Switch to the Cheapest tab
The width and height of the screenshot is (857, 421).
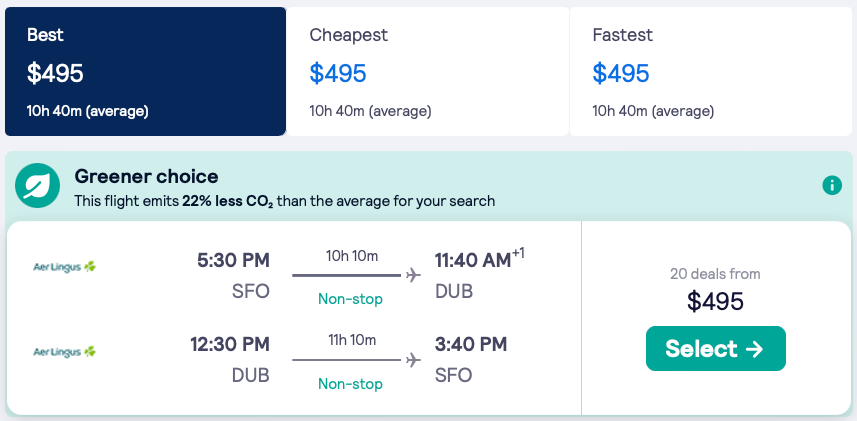pos(427,71)
